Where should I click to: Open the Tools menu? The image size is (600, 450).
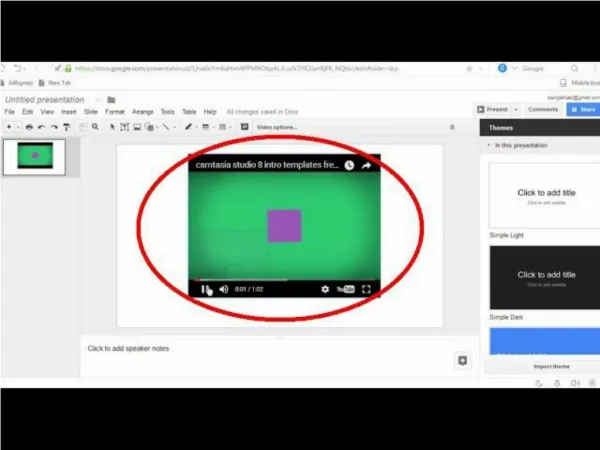167,112
